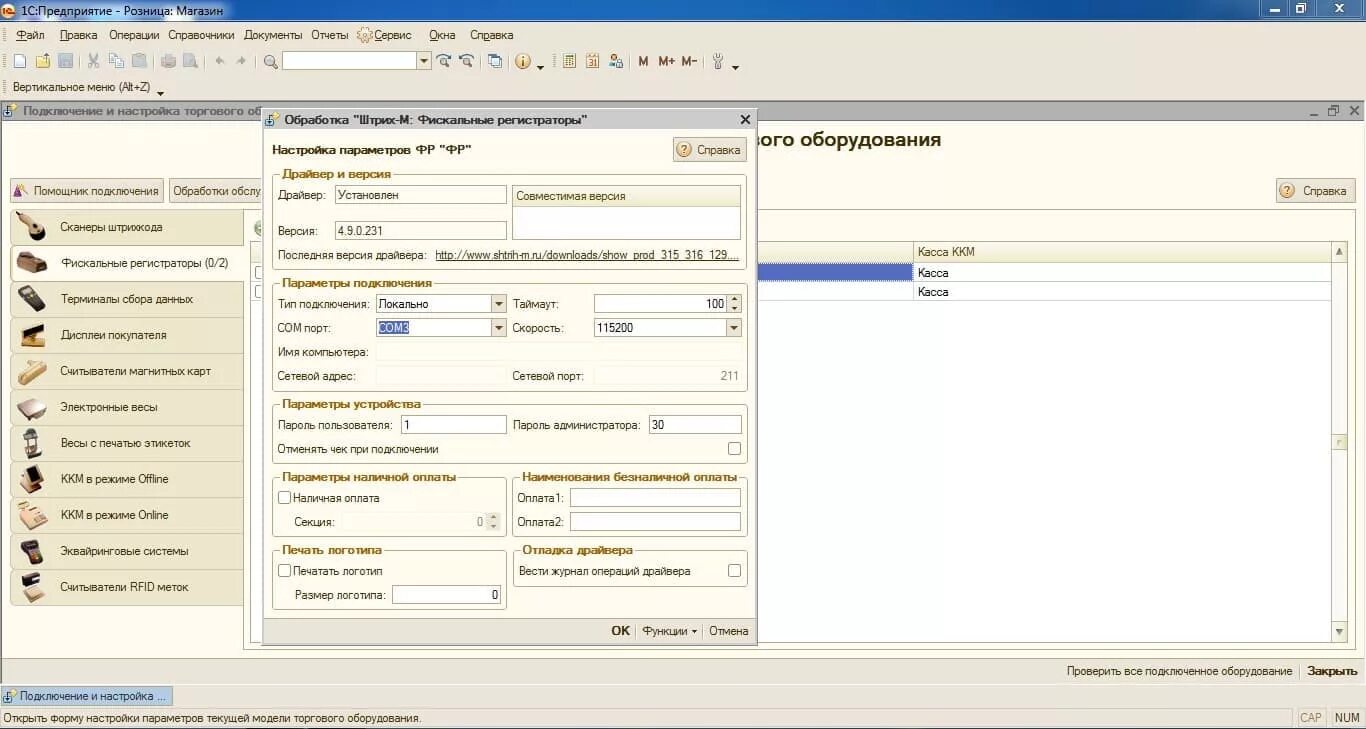Click the M+ memory add button

[666, 61]
